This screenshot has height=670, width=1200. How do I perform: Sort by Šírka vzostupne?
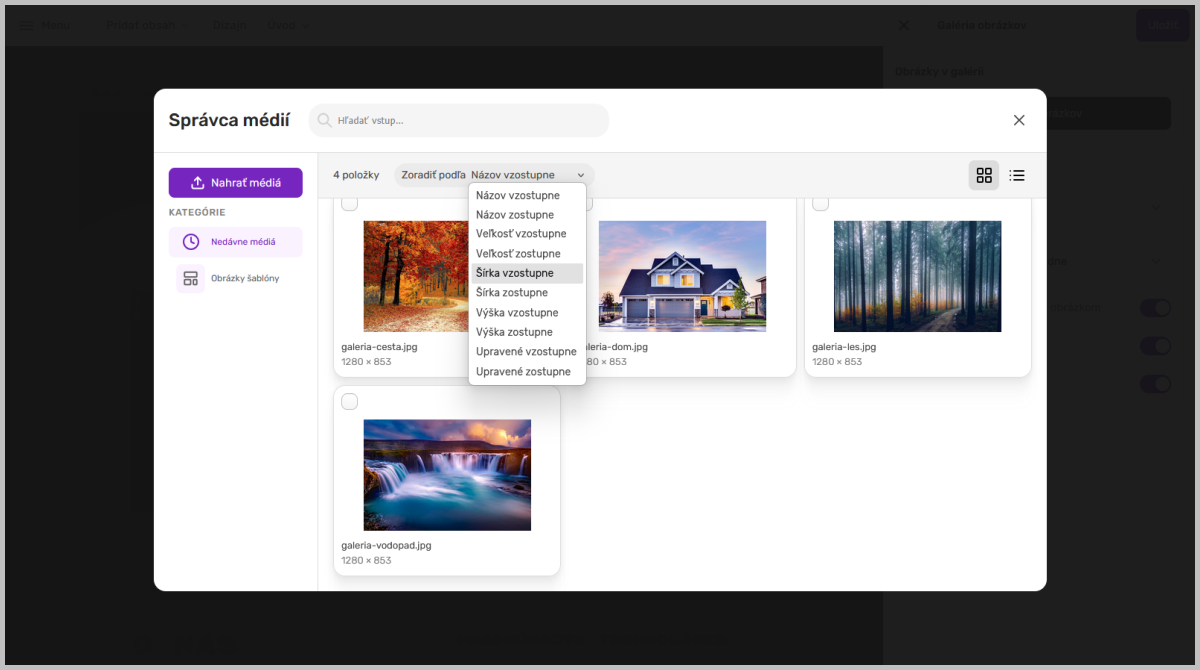pyautogui.click(x=527, y=273)
